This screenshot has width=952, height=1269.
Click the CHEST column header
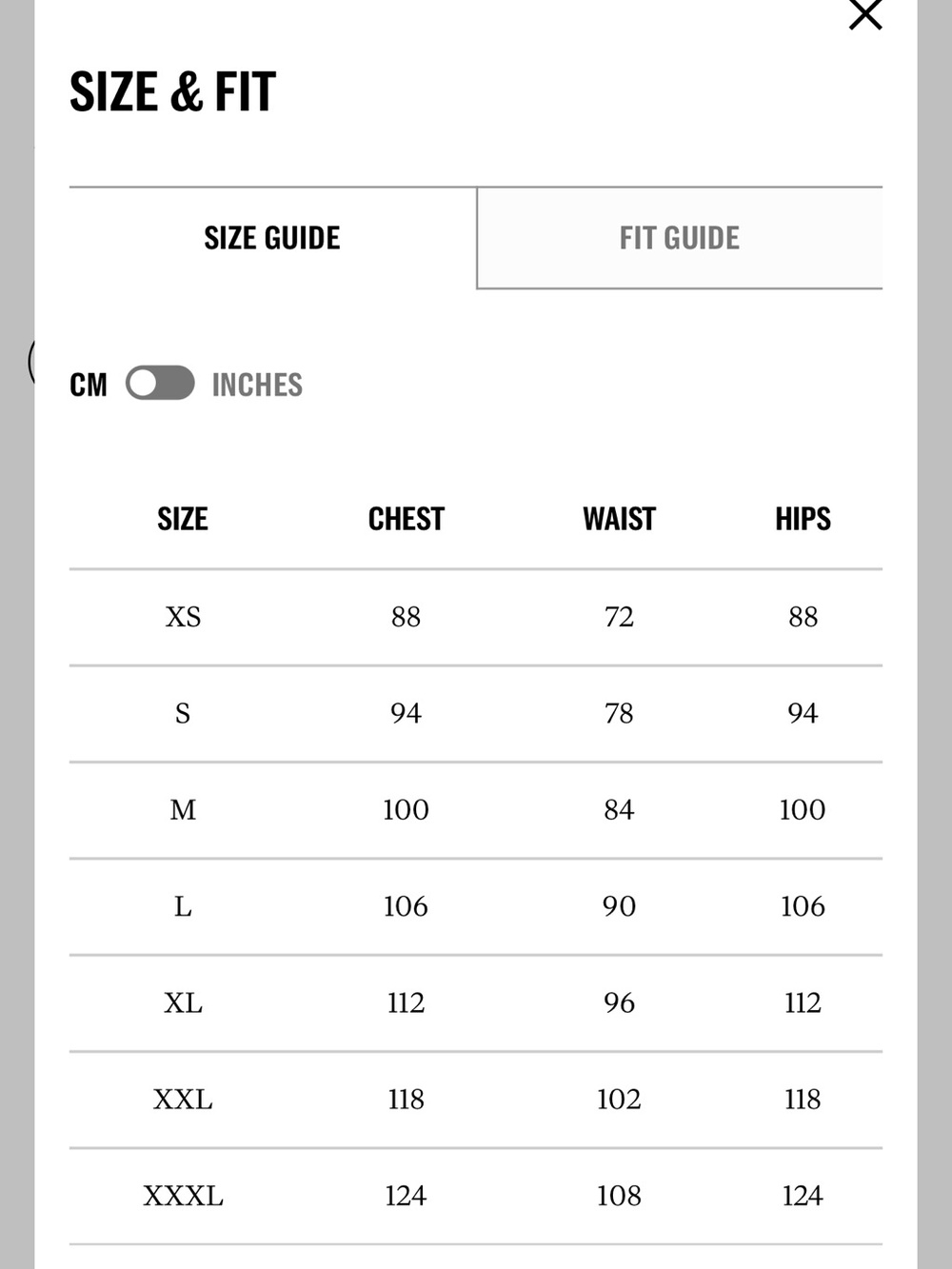tap(407, 519)
